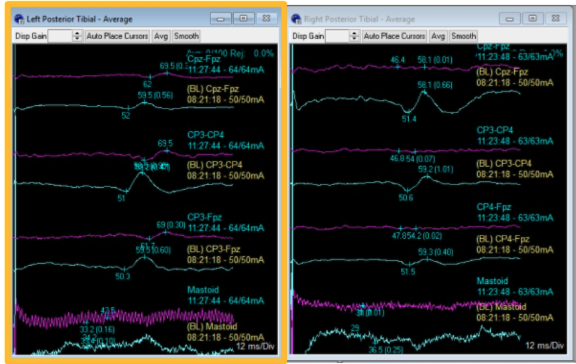
Task: Click Avg button in Right Posterior Tibial window
Action: 438,36
